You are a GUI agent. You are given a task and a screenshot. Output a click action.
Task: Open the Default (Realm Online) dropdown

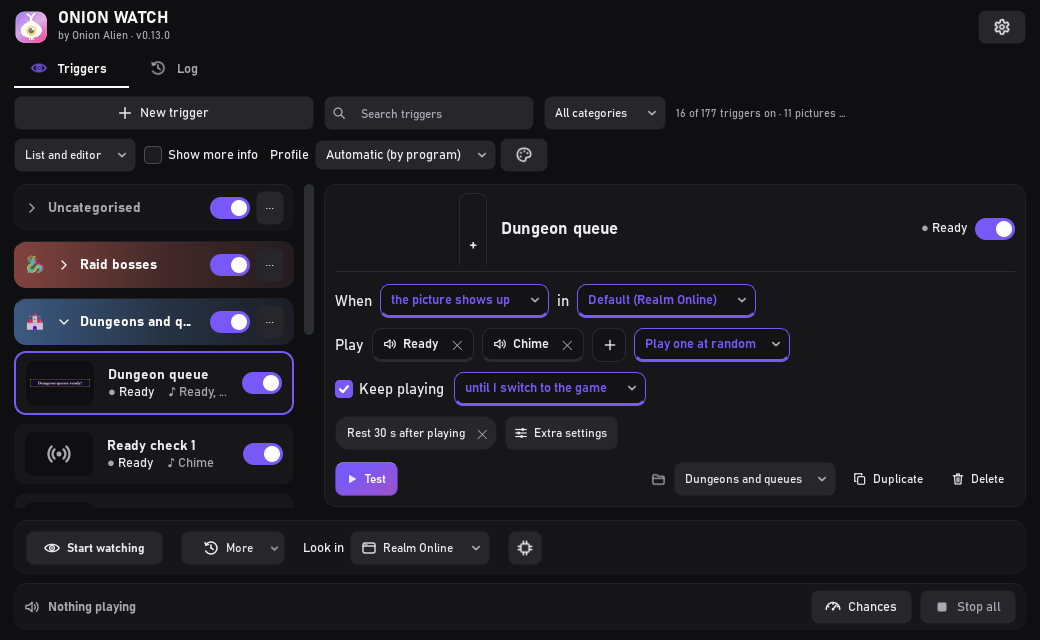click(667, 300)
